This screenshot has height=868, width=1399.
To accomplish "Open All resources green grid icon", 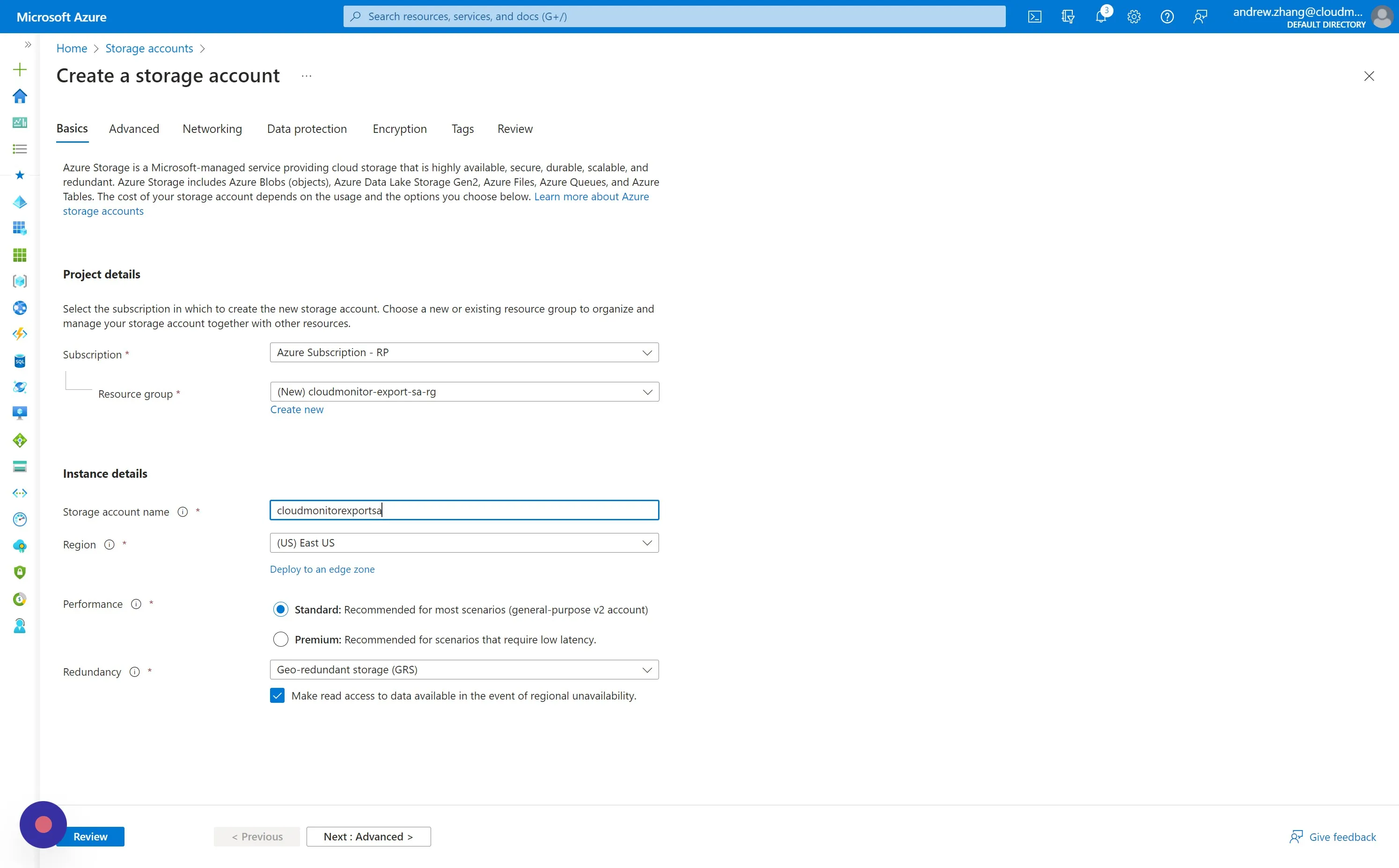I will point(20,255).
